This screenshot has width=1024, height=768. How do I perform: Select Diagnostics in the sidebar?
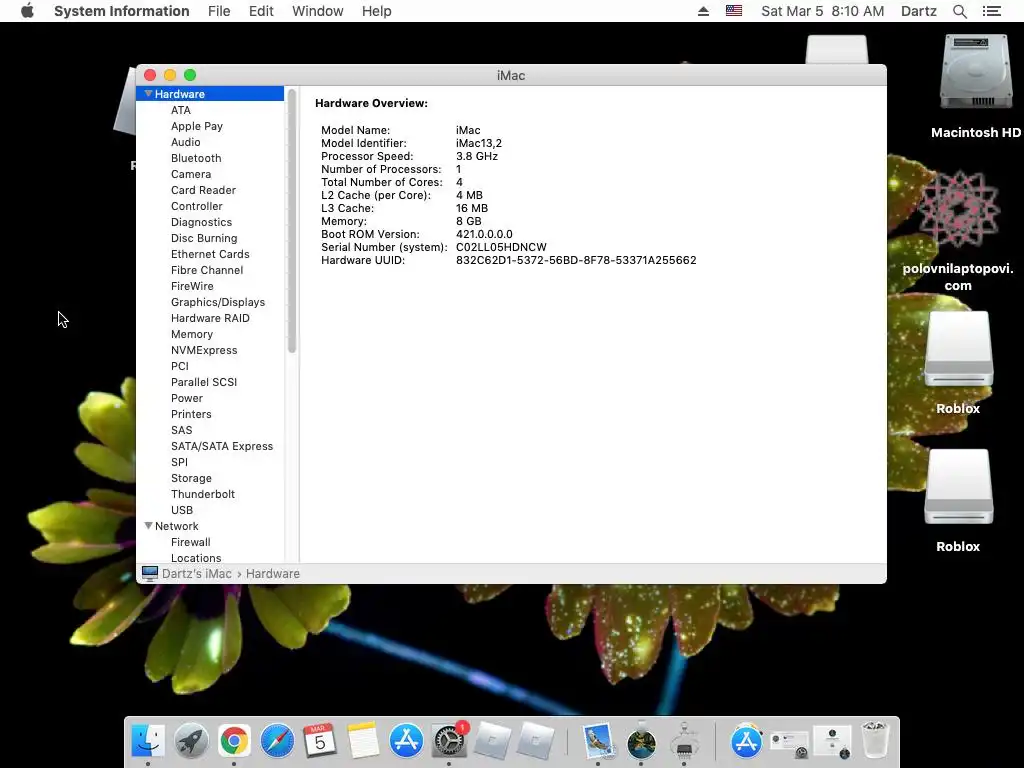tap(201, 222)
